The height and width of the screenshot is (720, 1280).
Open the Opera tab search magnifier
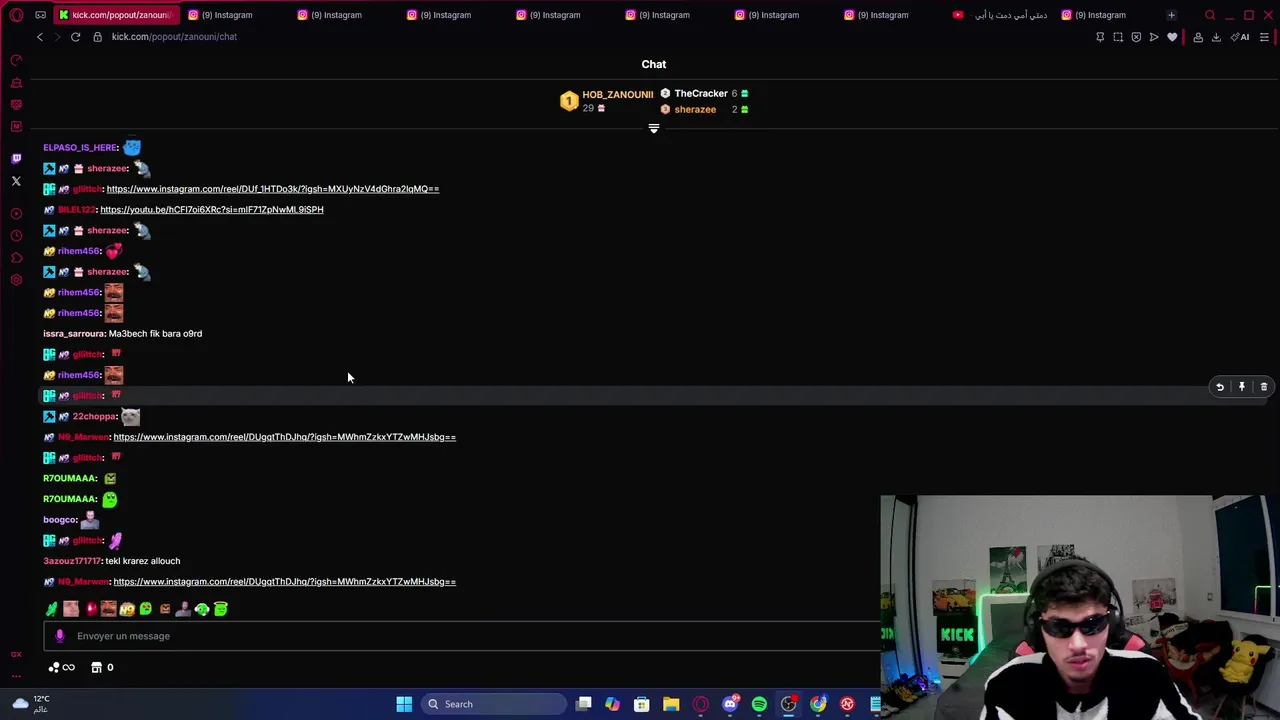tap(1210, 15)
